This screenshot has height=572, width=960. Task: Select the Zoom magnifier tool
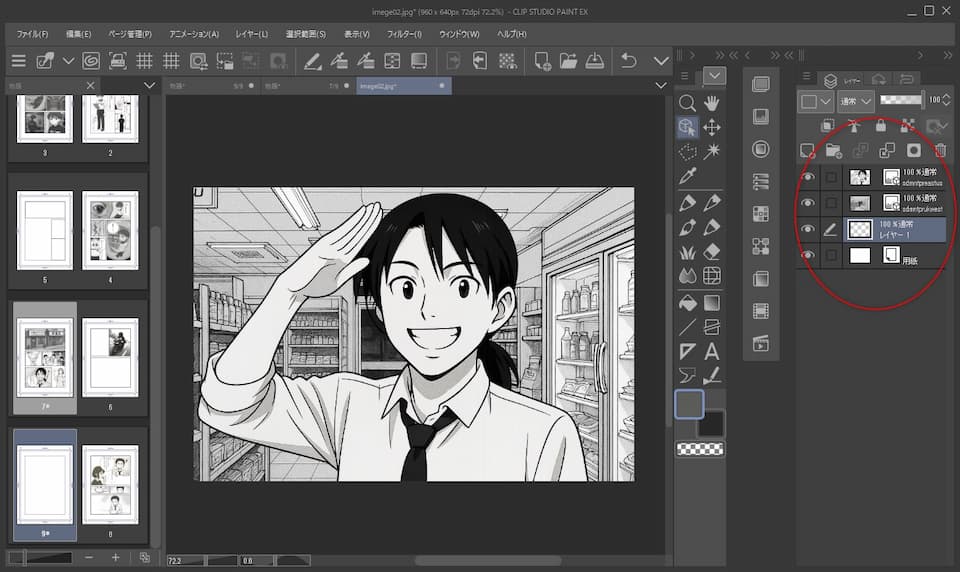tap(687, 103)
